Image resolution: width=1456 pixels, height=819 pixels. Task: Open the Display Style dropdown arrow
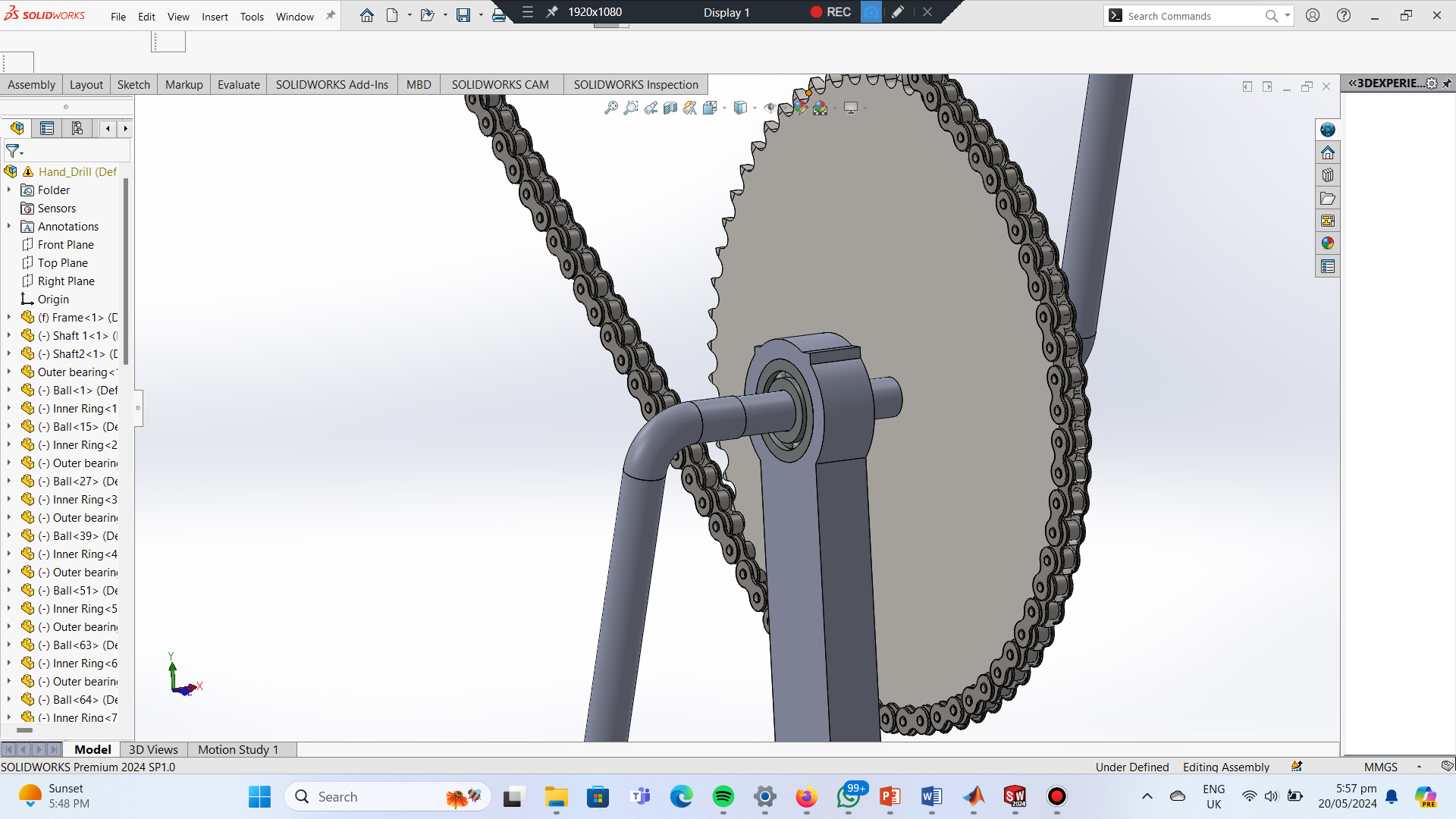[x=755, y=108]
